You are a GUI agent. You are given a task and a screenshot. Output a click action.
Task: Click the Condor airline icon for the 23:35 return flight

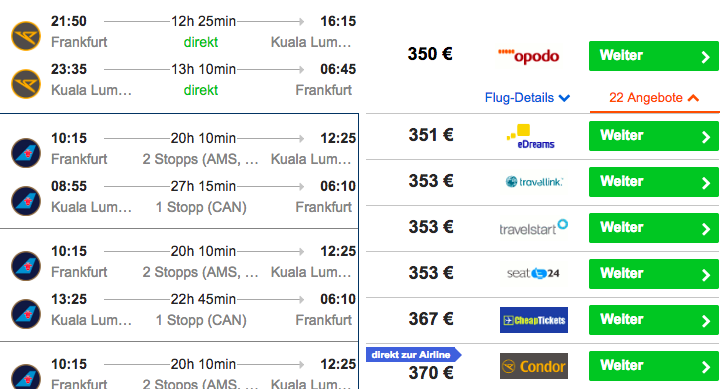pyautogui.click(x=26, y=84)
